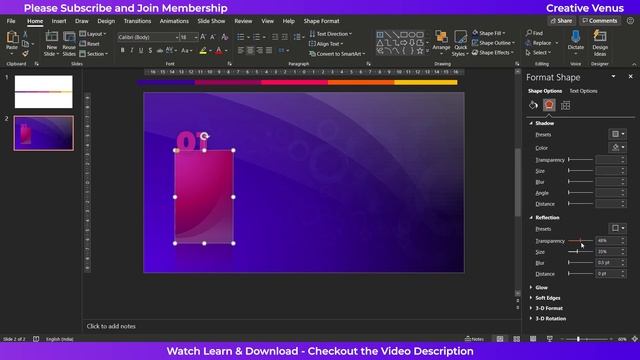Click the Share button
Screen dimensions: 640x360
pos(561,21)
